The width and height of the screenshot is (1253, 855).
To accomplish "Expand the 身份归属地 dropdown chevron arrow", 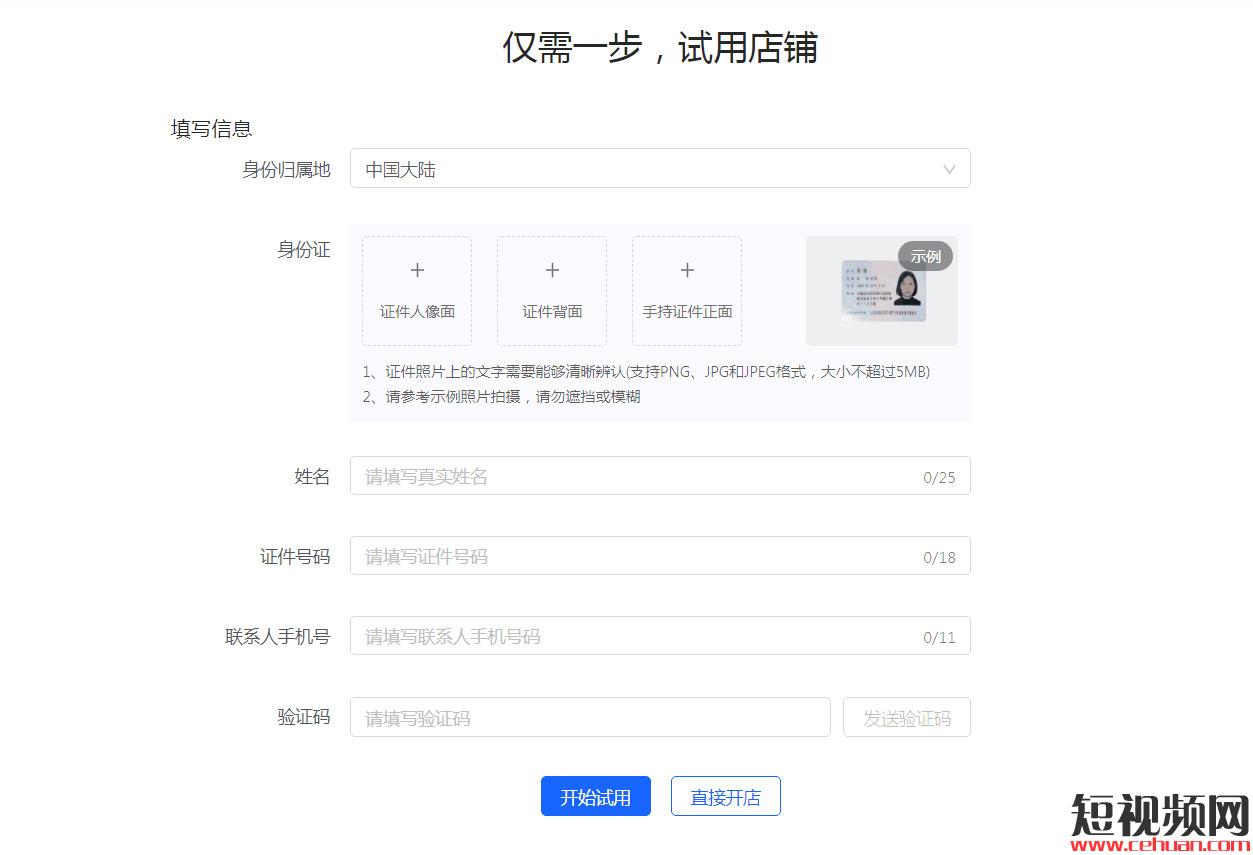I will click(949, 169).
